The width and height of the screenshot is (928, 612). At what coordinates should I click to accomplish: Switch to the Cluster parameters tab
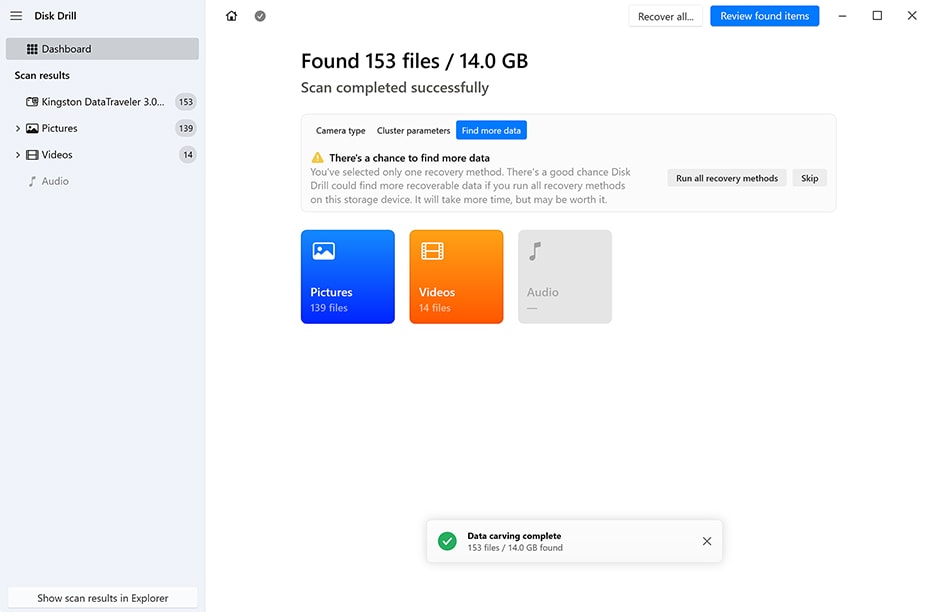point(413,131)
